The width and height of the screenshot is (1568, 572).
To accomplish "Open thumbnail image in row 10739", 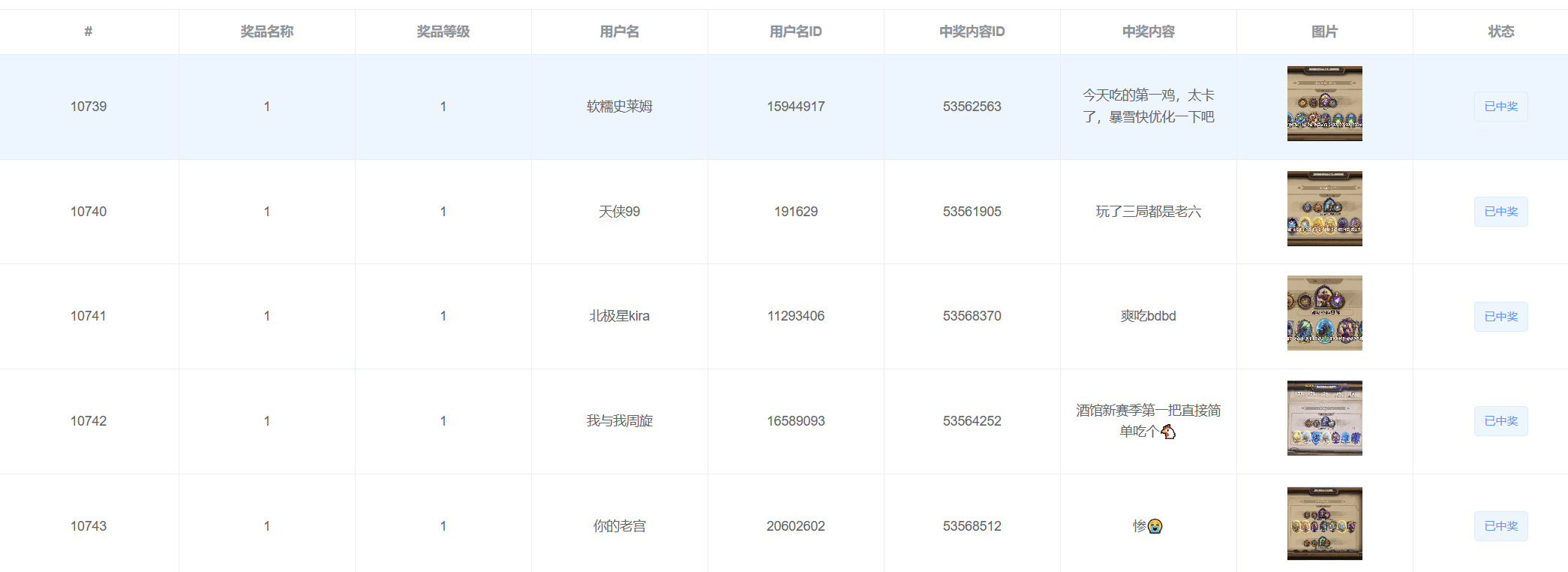I will pos(1324,104).
